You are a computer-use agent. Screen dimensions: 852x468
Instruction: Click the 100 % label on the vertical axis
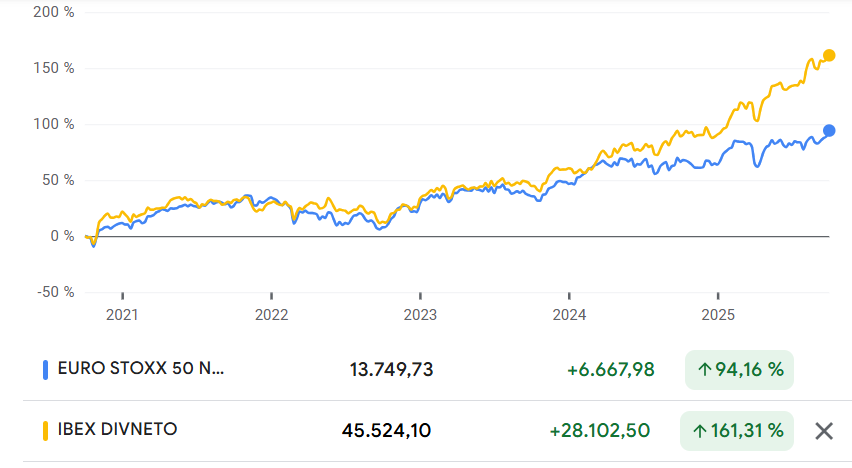click(x=55, y=124)
